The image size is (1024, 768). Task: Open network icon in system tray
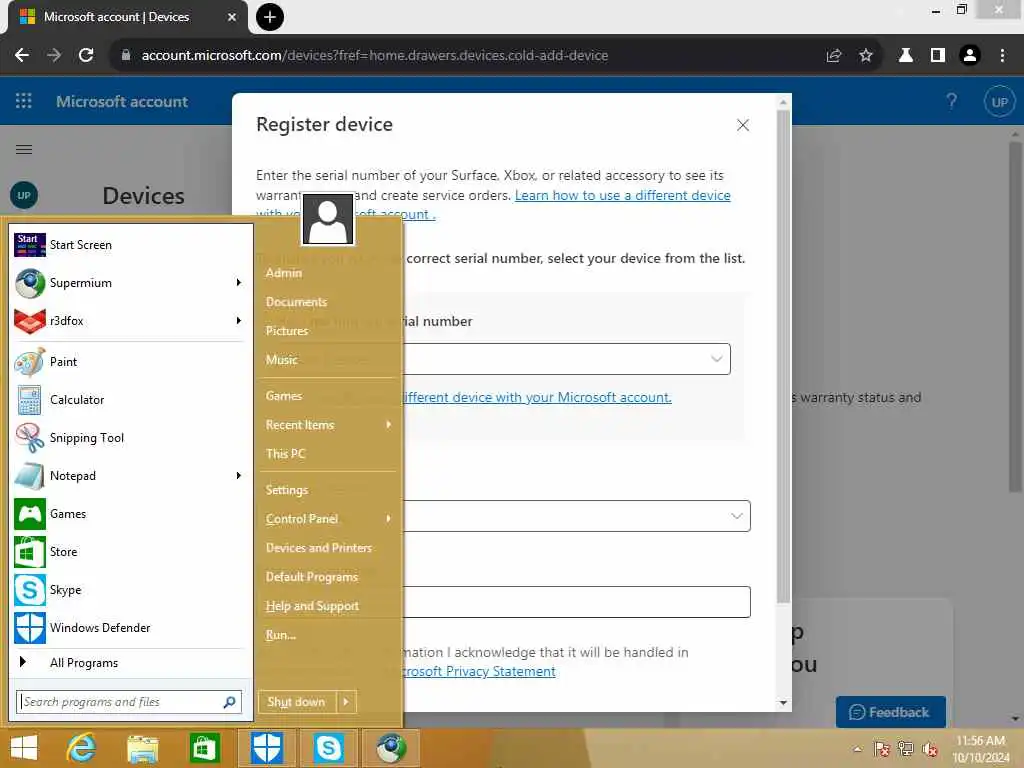pyautogui.click(x=906, y=749)
